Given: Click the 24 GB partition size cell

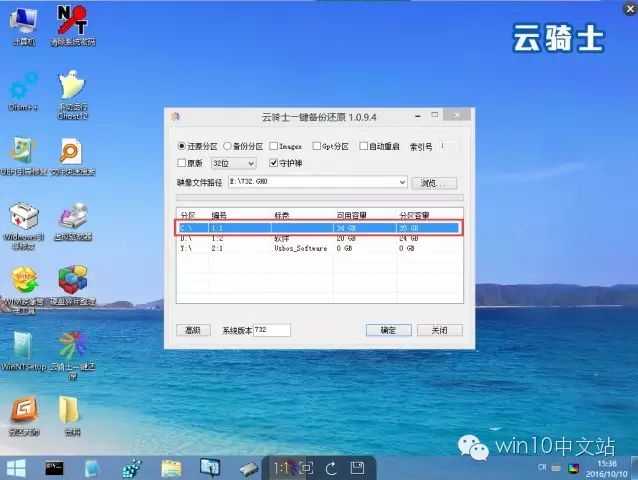Looking at the screenshot, I should click(409, 238).
